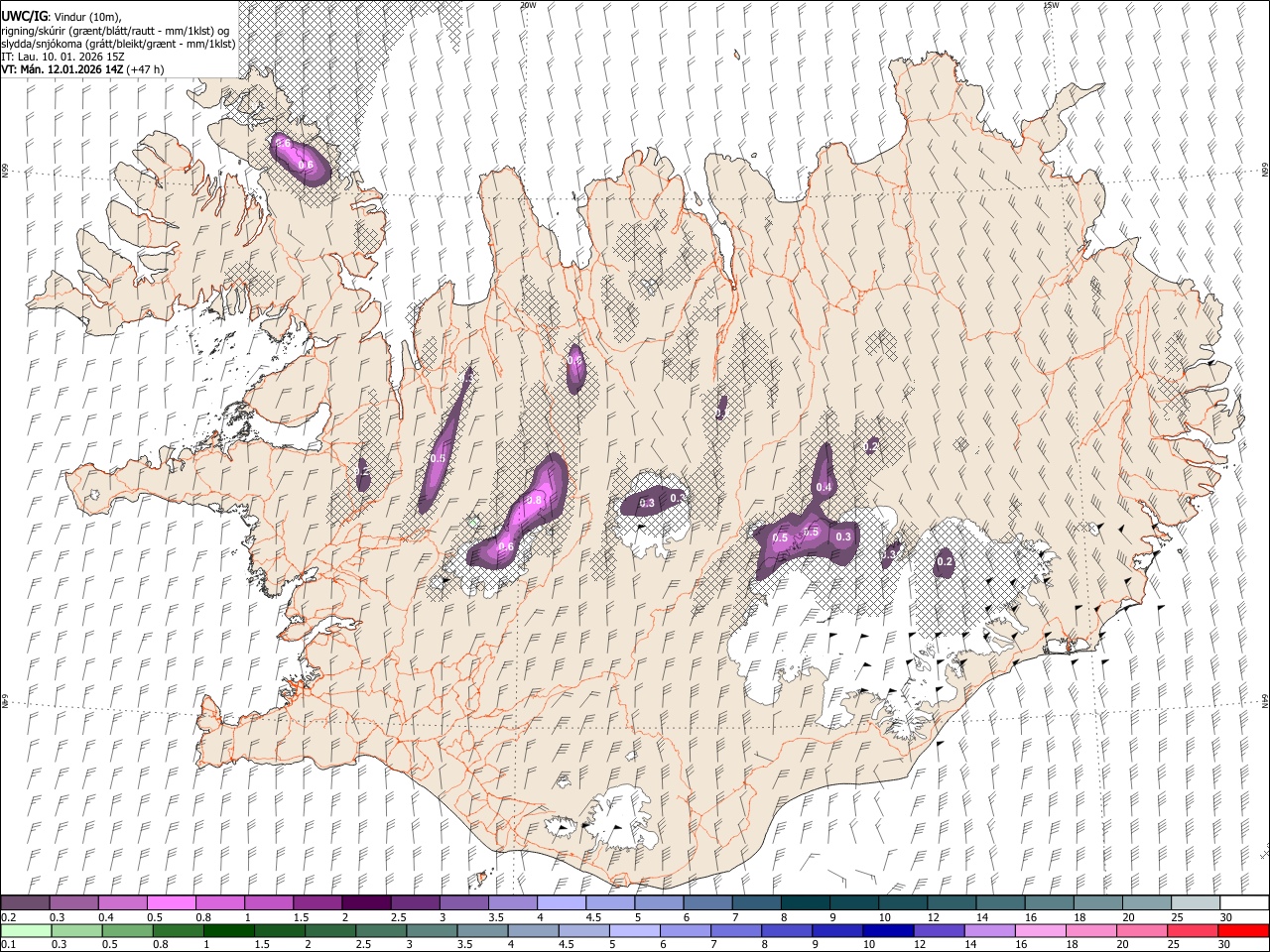Click the 0.2 tick label under the snow scale
This screenshot has width=1270, height=952.
[9, 917]
